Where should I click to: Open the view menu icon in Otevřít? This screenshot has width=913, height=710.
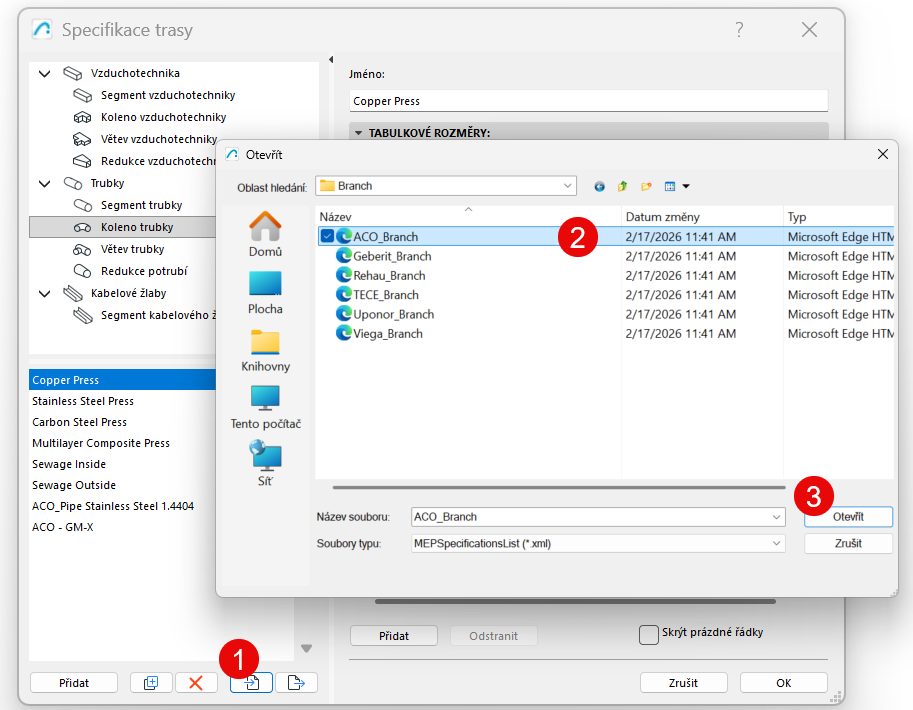670,186
